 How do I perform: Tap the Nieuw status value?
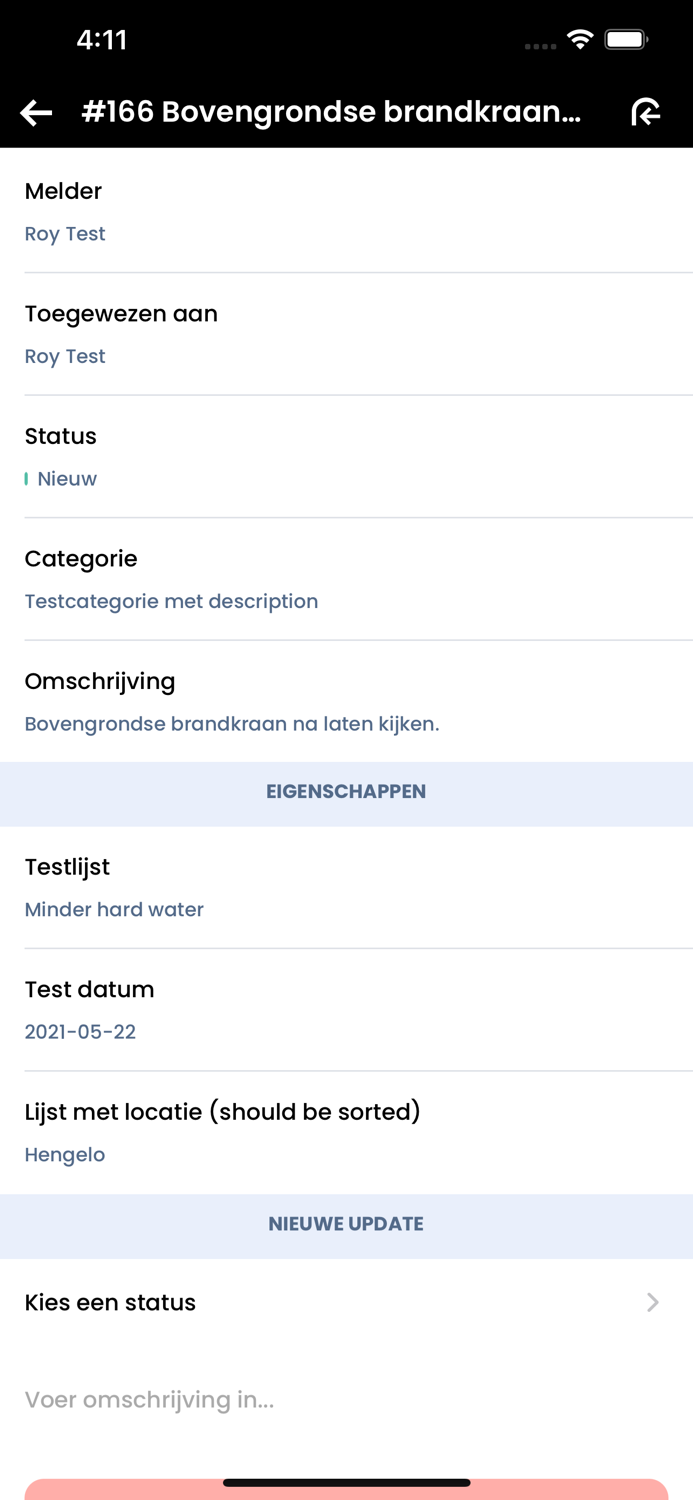[x=67, y=479]
